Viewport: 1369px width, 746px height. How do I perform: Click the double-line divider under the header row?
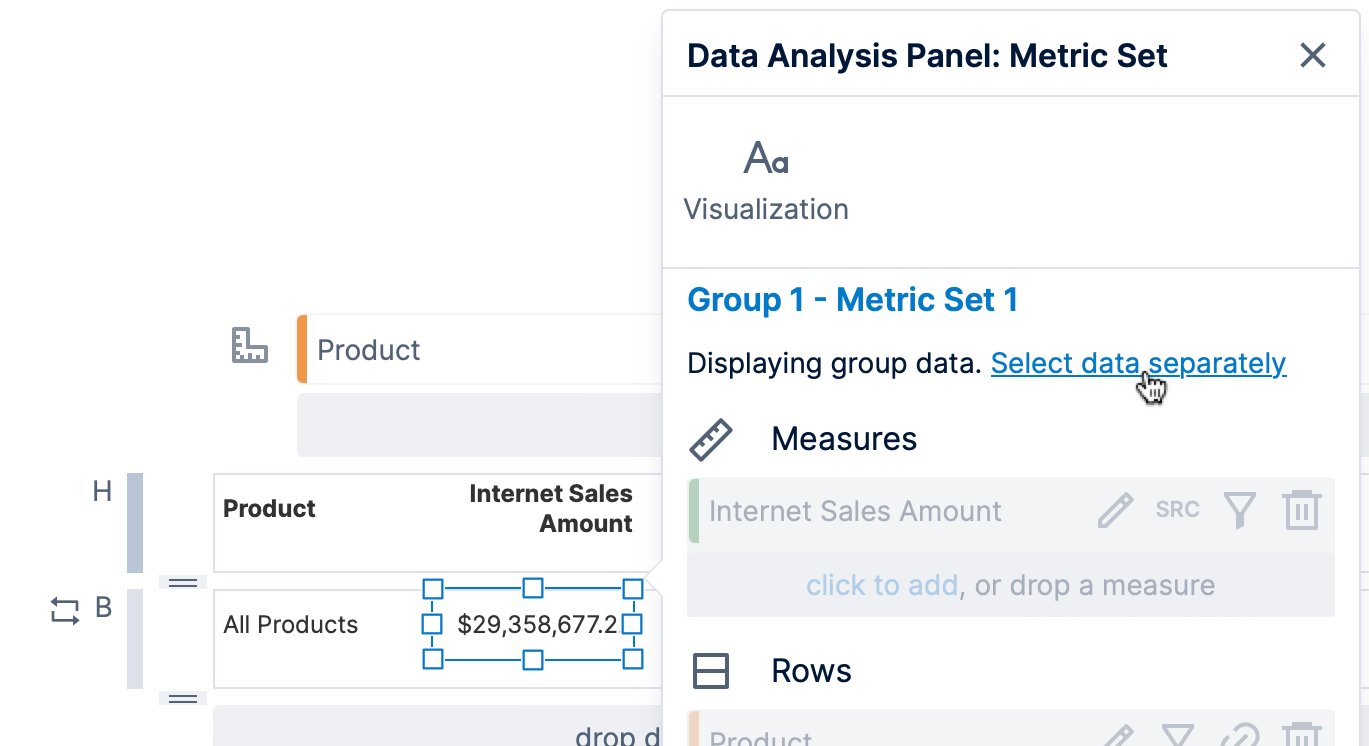coord(183,581)
